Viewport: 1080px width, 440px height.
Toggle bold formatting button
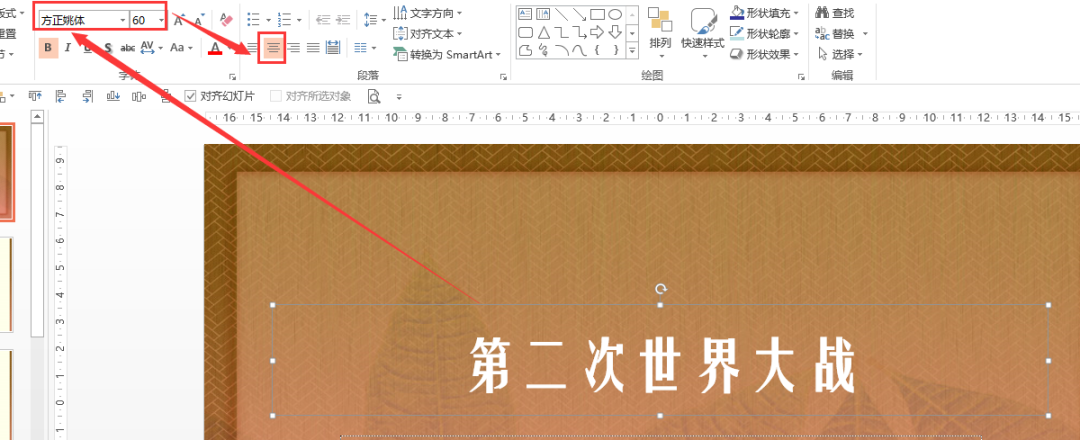tap(48, 48)
